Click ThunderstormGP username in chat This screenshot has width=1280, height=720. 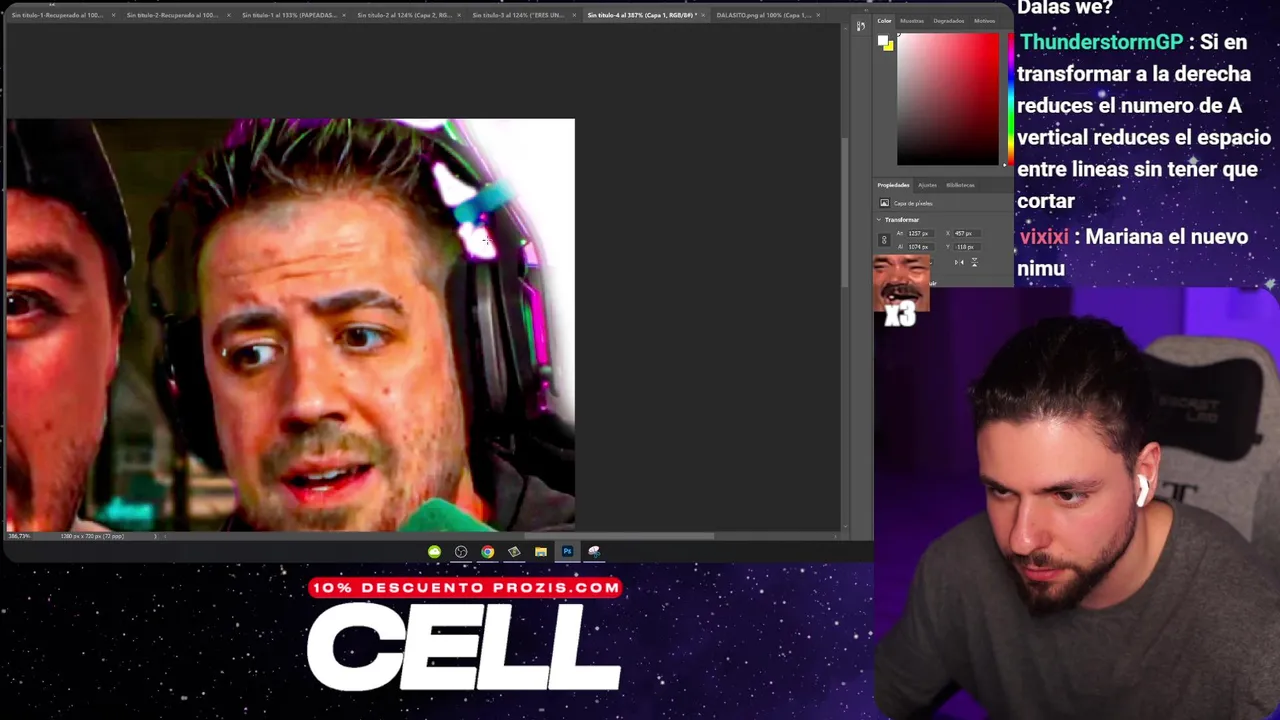tap(1101, 42)
